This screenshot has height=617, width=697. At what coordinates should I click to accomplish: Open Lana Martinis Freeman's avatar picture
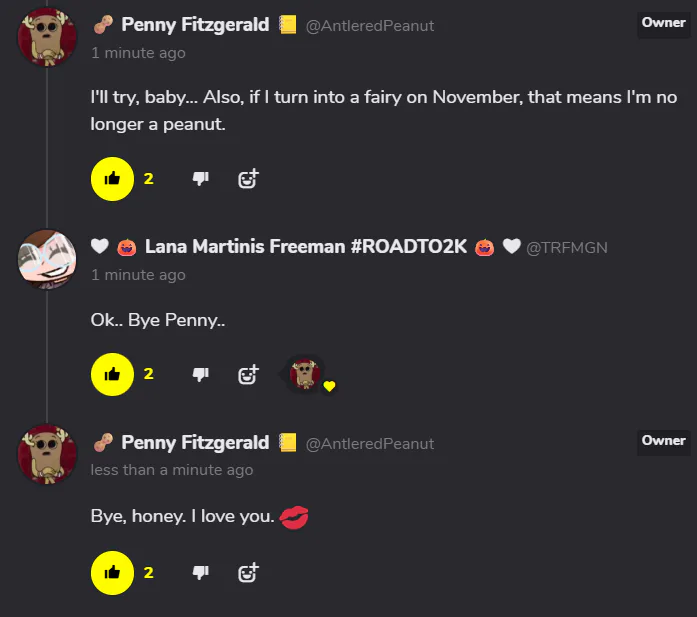coord(47,258)
